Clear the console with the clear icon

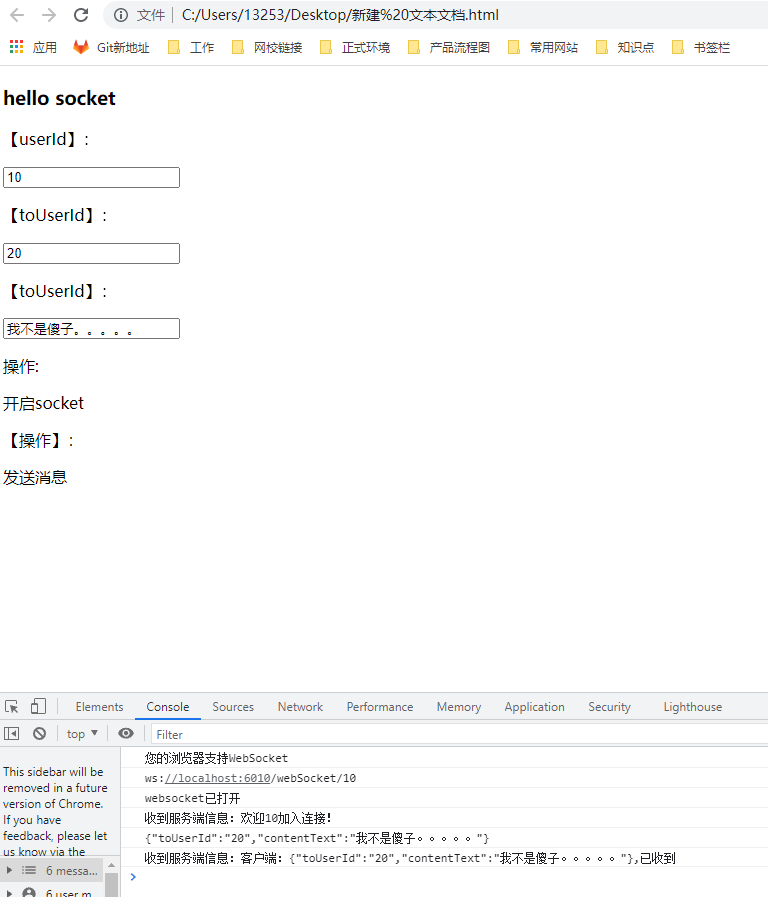point(39,733)
